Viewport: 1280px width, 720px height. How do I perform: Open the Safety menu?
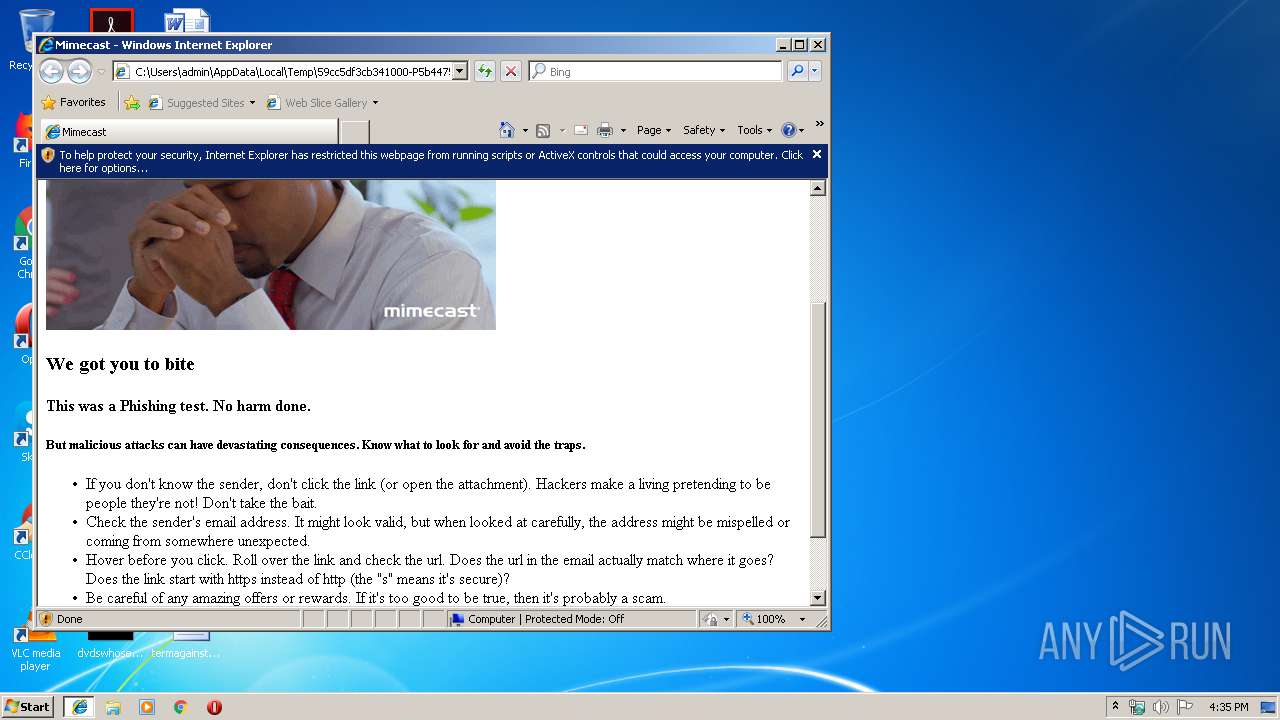pos(704,130)
